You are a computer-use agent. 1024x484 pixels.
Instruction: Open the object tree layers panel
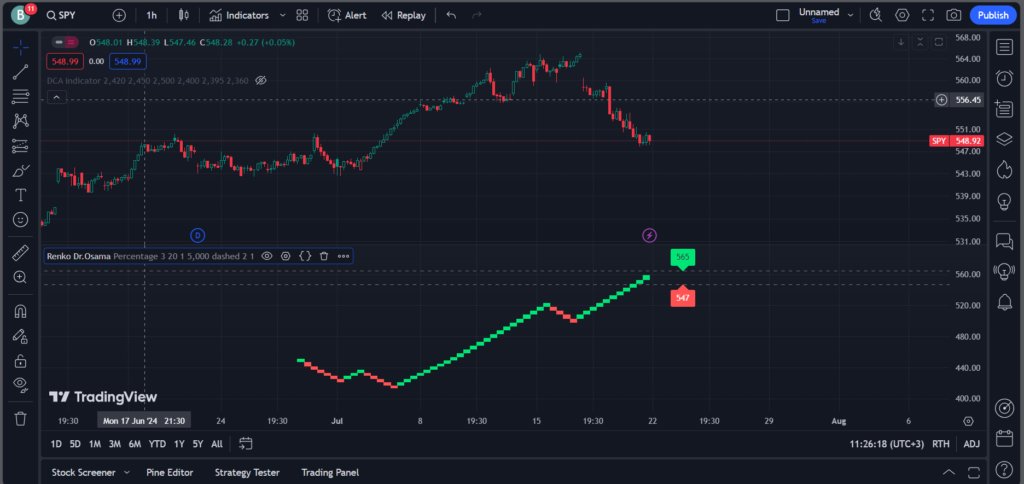pyautogui.click(x=1004, y=139)
